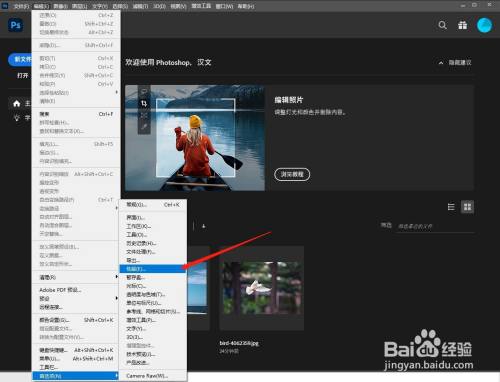The image size is (500, 382).
Task: Click the bird-4062359.jpg file name
Action: pyautogui.click(x=239, y=343)
